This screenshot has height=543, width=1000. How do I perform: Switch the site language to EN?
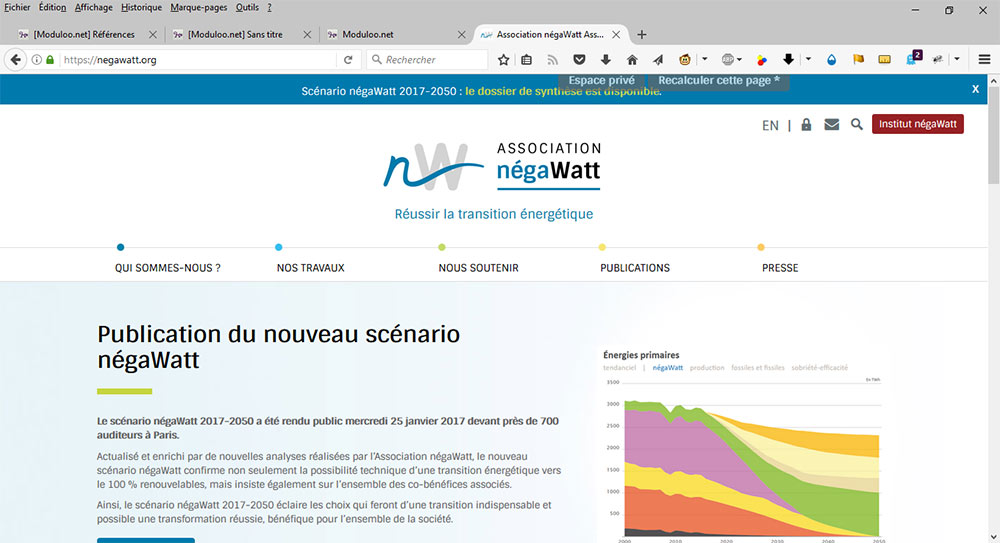[770, 125]
